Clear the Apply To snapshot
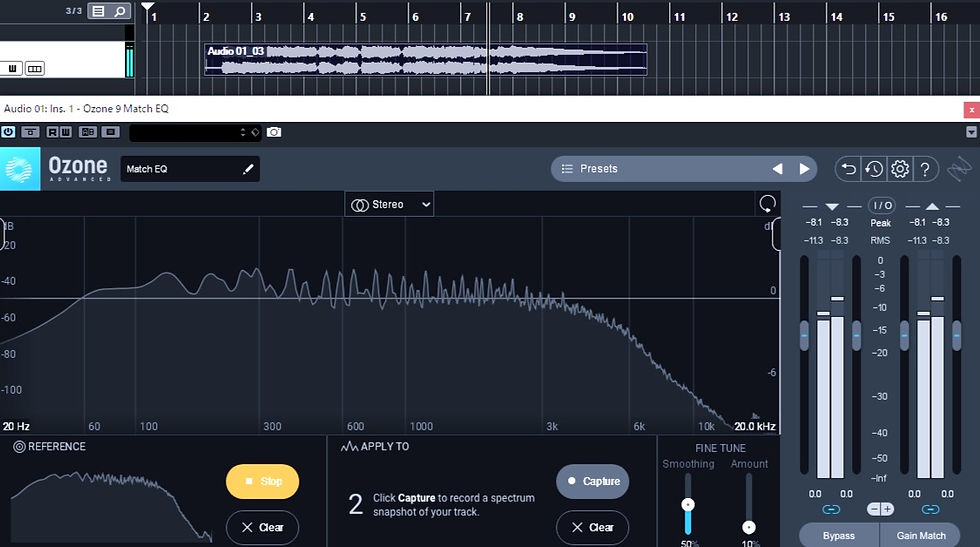This screenshot has width=980, height=547. (592, 528)
